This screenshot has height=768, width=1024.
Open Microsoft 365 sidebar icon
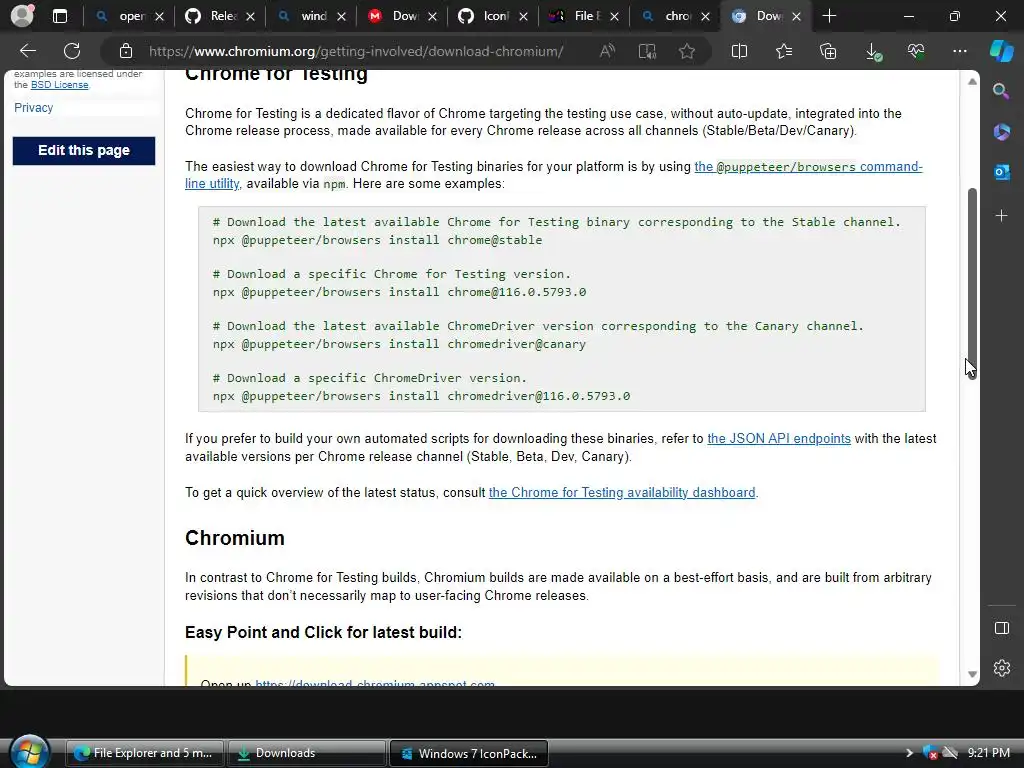pyautogui.click(x=1001, y=131)
